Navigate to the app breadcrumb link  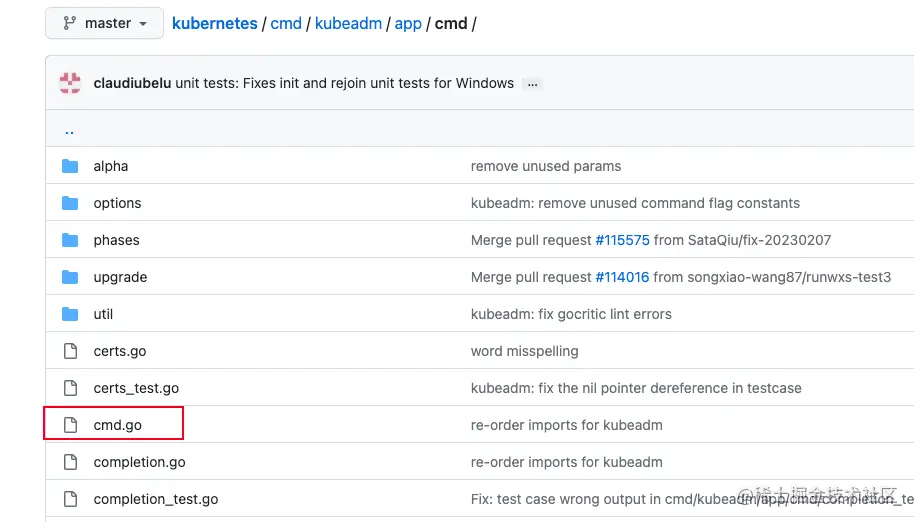coord(408,23)
